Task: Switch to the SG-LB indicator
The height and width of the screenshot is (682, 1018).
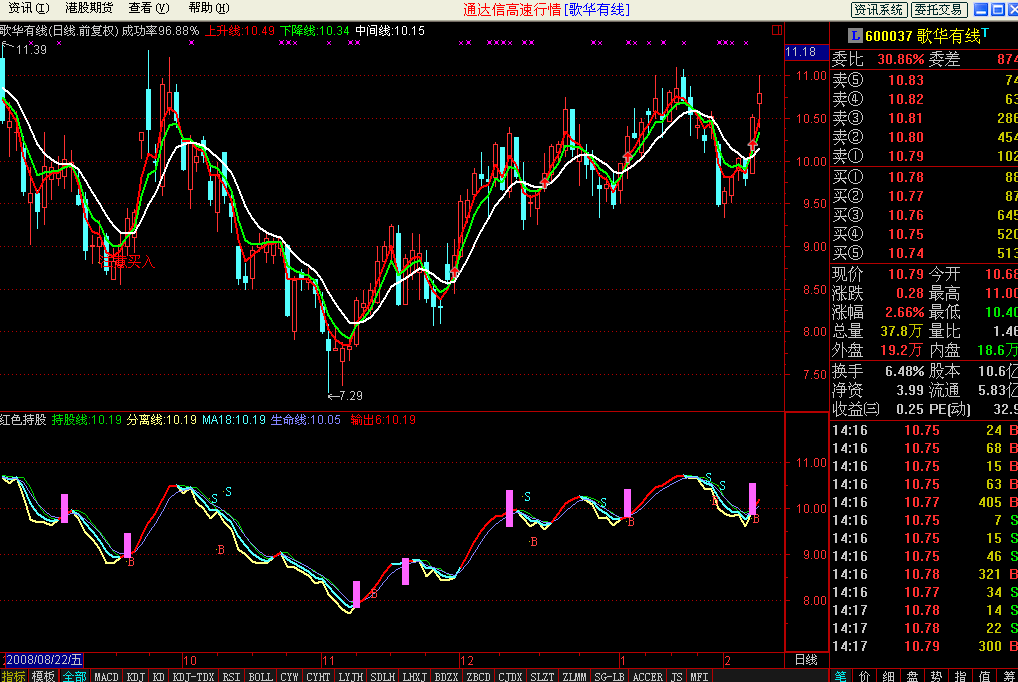Action: [x=609, y=677]
